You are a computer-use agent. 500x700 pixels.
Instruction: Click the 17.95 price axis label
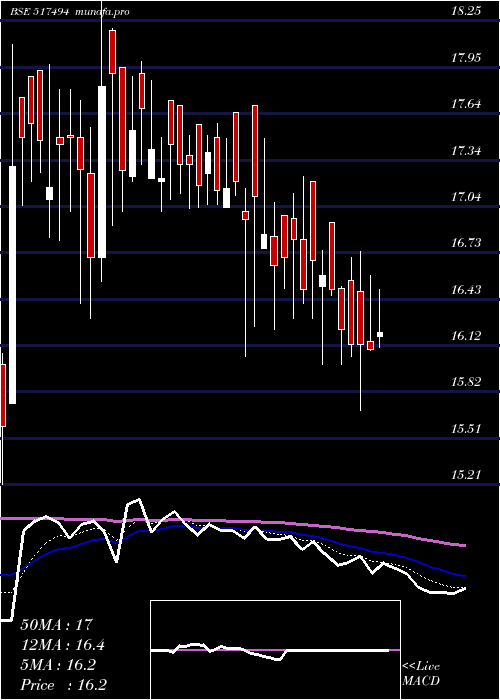tap(466, 58)
